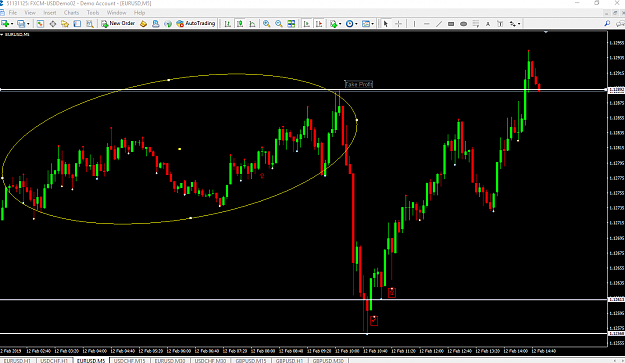This screenshot has width=625, height=363.
Task: Open MetaEditor gold book icon
Action: 143,24
